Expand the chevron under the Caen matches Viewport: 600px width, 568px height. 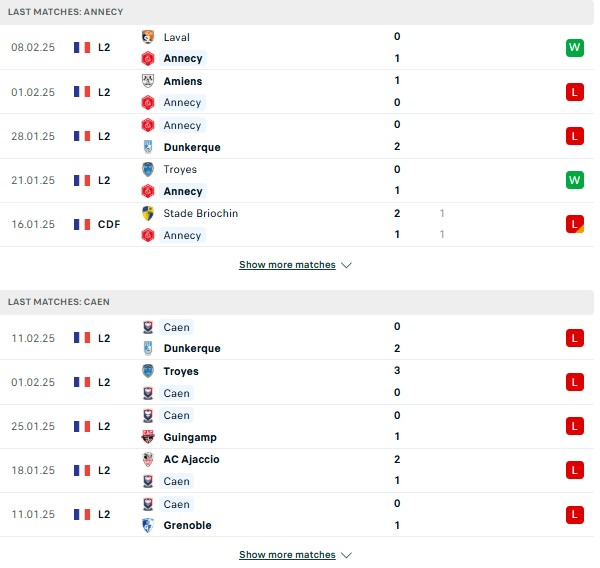346,555
